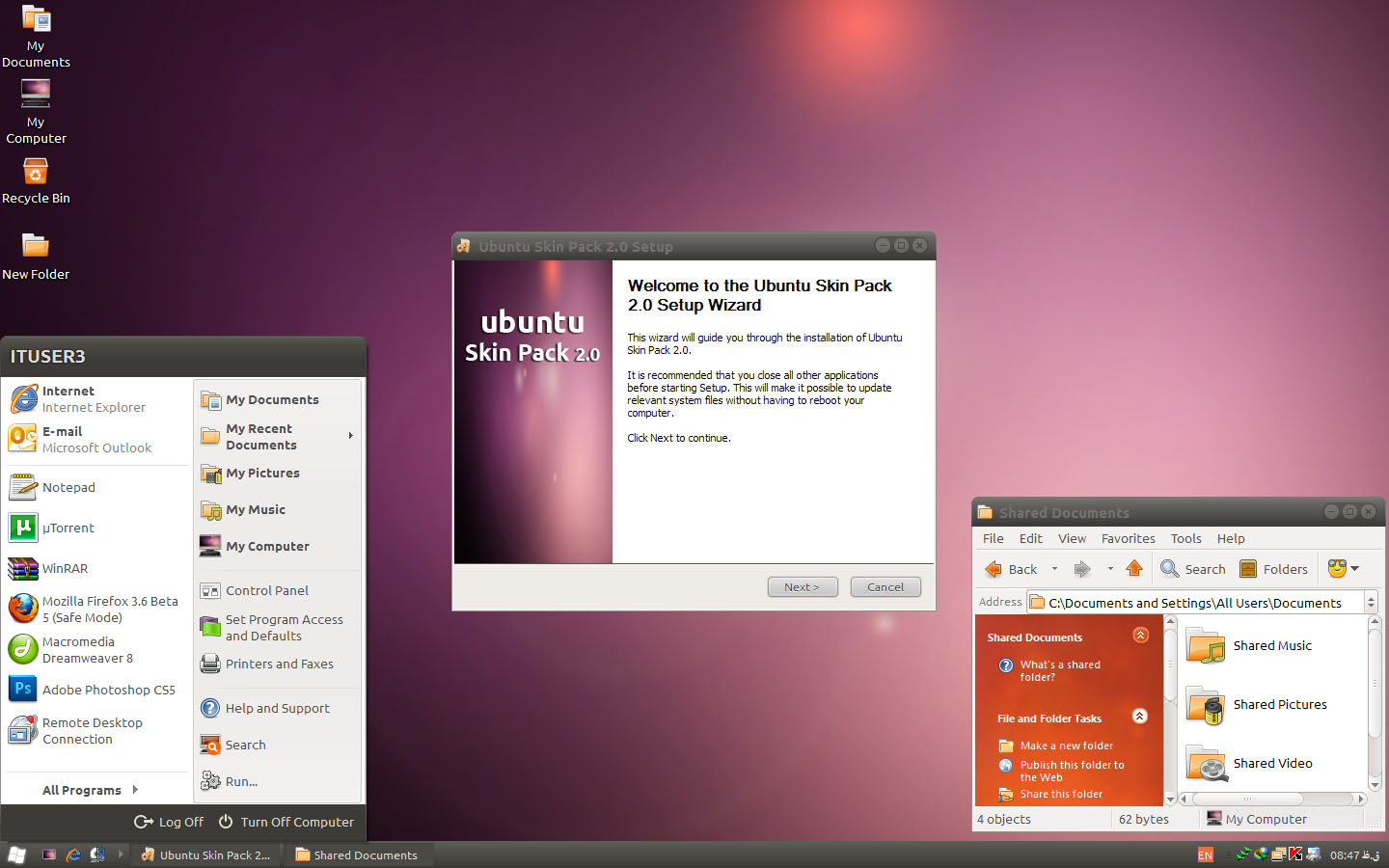Open the New Folder desktop icon
1389x868 pixels.
(36, 256)
